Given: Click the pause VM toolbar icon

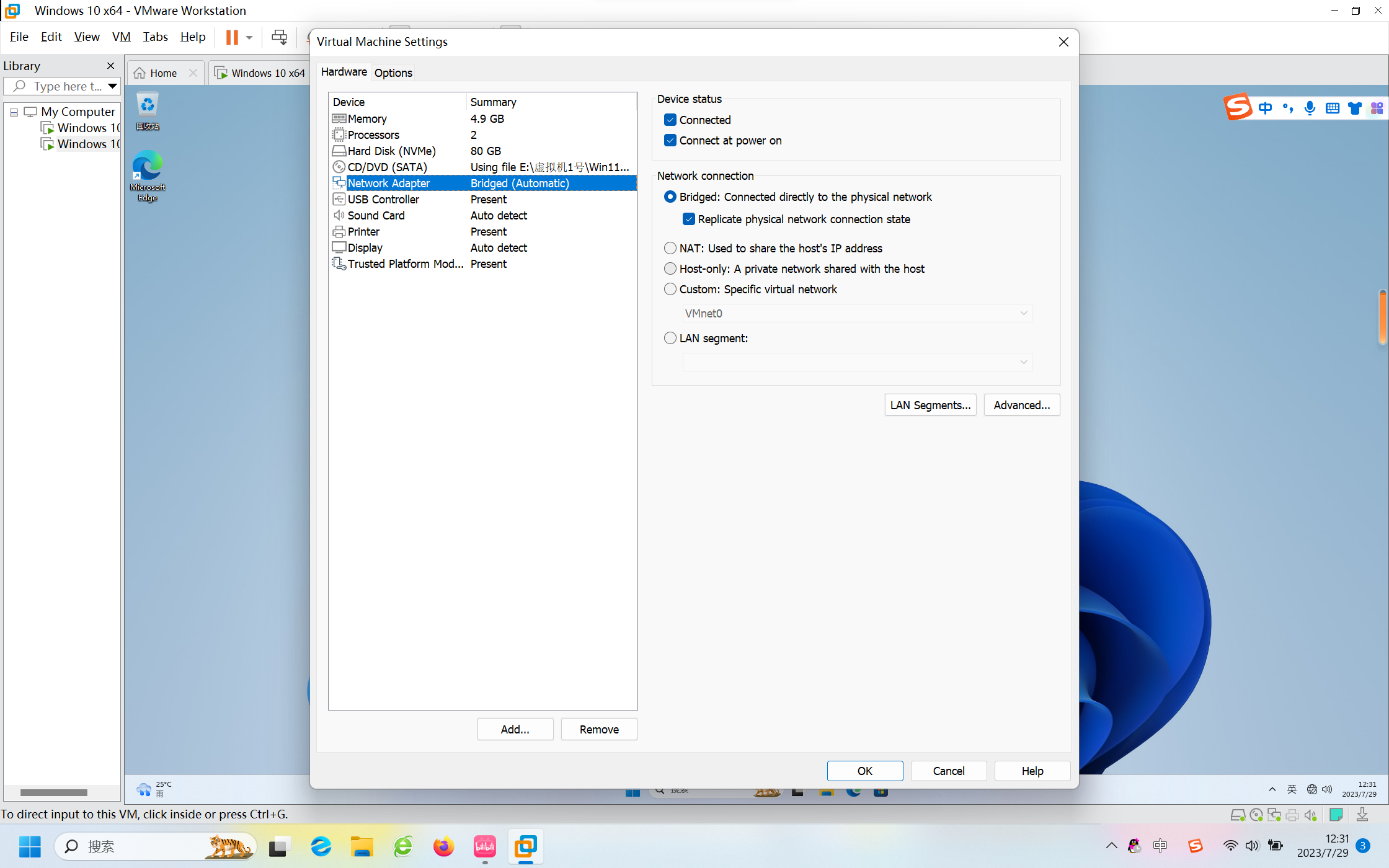Looking at the screenshot, I should coord(232,37).
